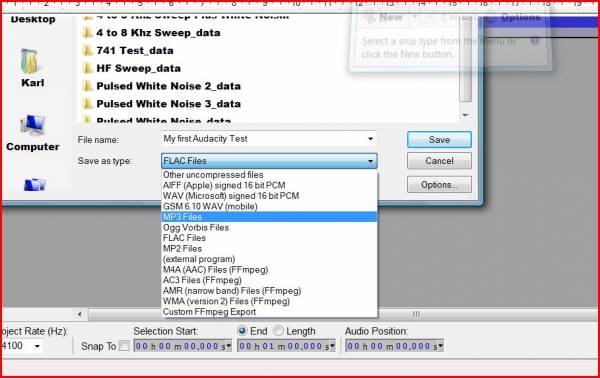Choose AC3 Files (FFmpeg)
600x378 pixels.
269,280
